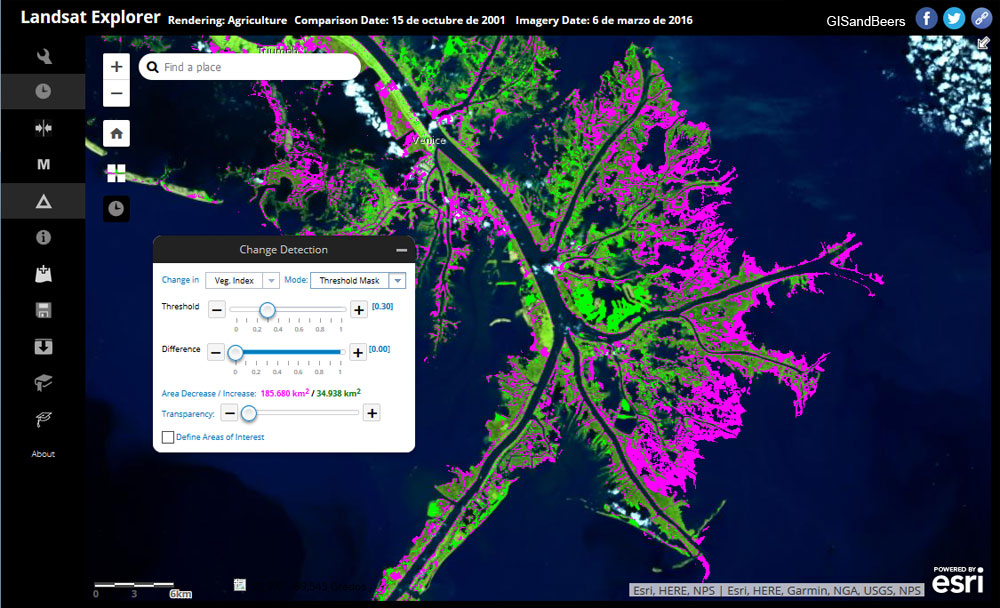Zoom out the map with minus button
Viewport: 1000px width, 608px height.
[x=117, y=93]
